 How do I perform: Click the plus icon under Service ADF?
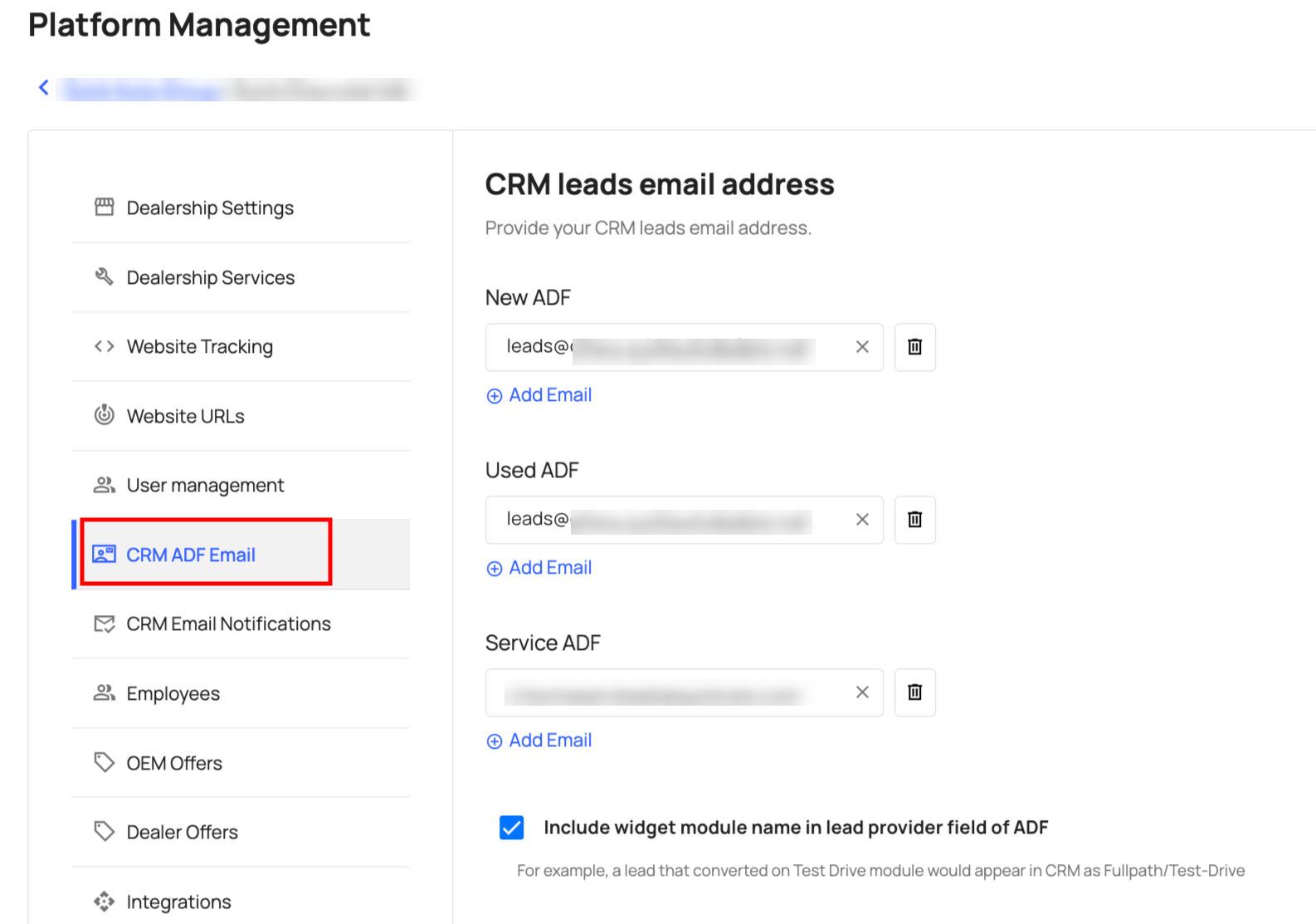[x=495, y=741]
